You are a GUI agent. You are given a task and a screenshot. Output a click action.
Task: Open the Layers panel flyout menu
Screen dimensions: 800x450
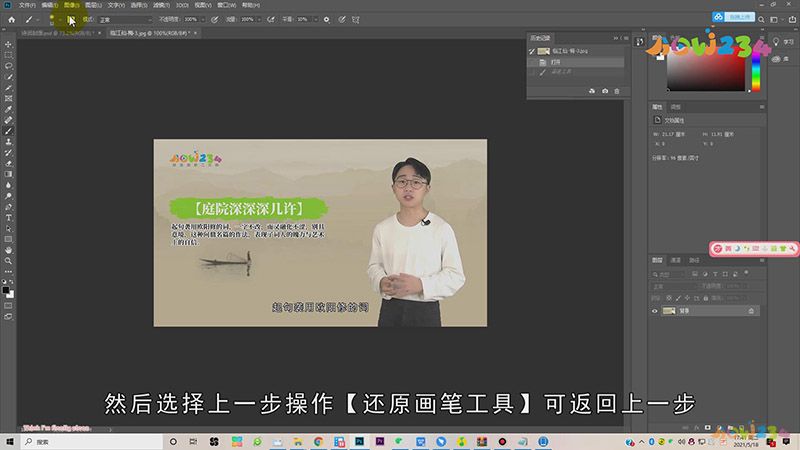coord(762,260)
